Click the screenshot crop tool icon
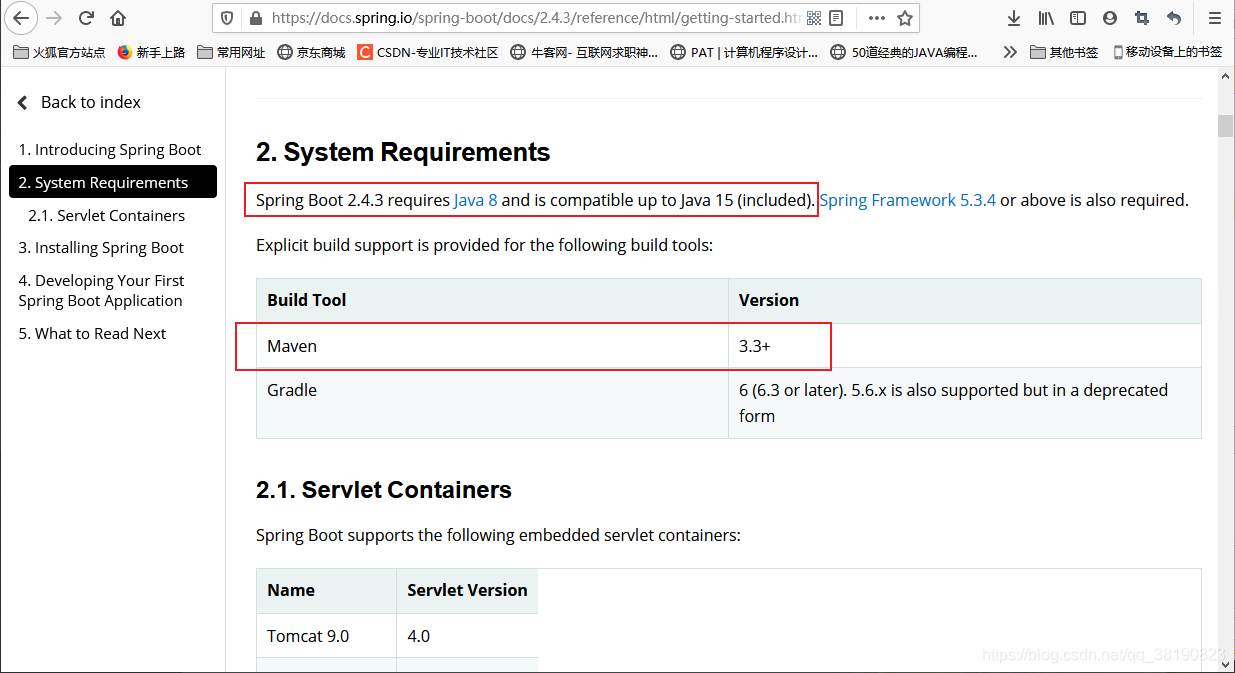This screenshot has height=673, width=1235. tap(1142, 18)
